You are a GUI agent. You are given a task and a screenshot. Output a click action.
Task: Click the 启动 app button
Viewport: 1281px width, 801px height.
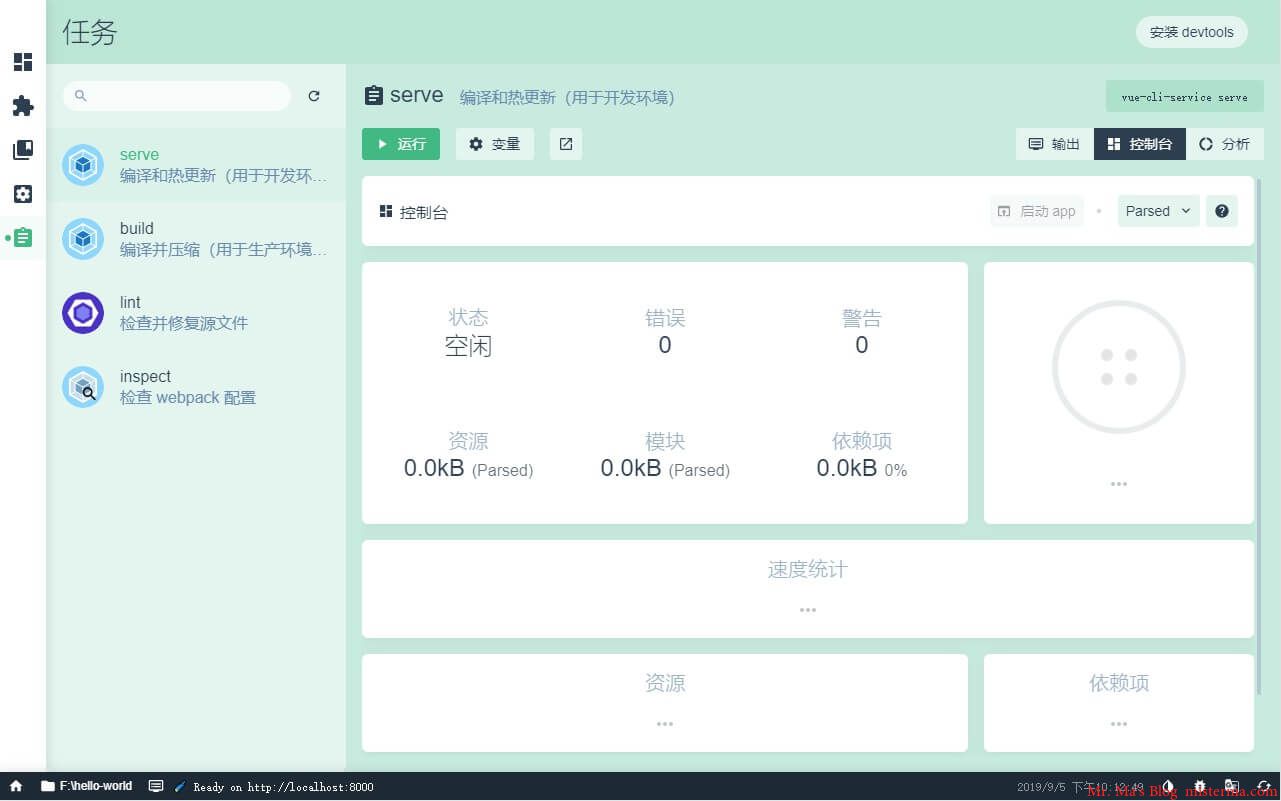(1037, 211)
